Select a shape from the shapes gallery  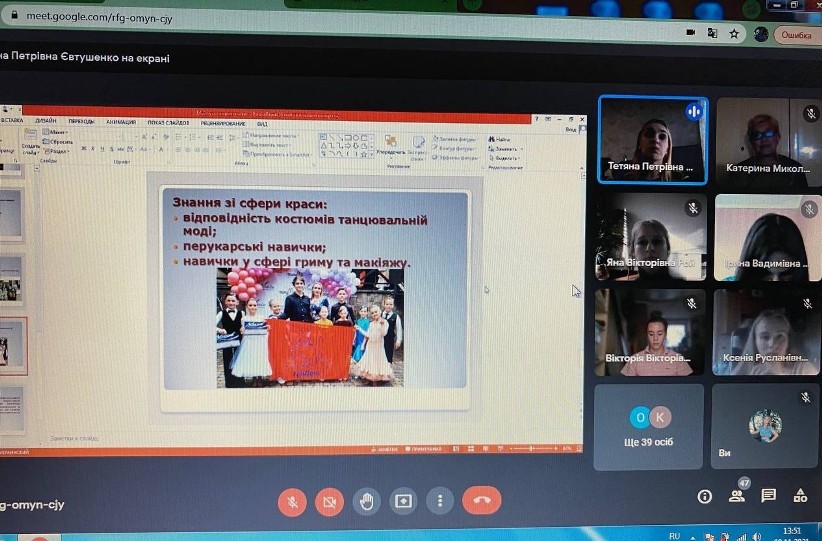coord(347,146)
